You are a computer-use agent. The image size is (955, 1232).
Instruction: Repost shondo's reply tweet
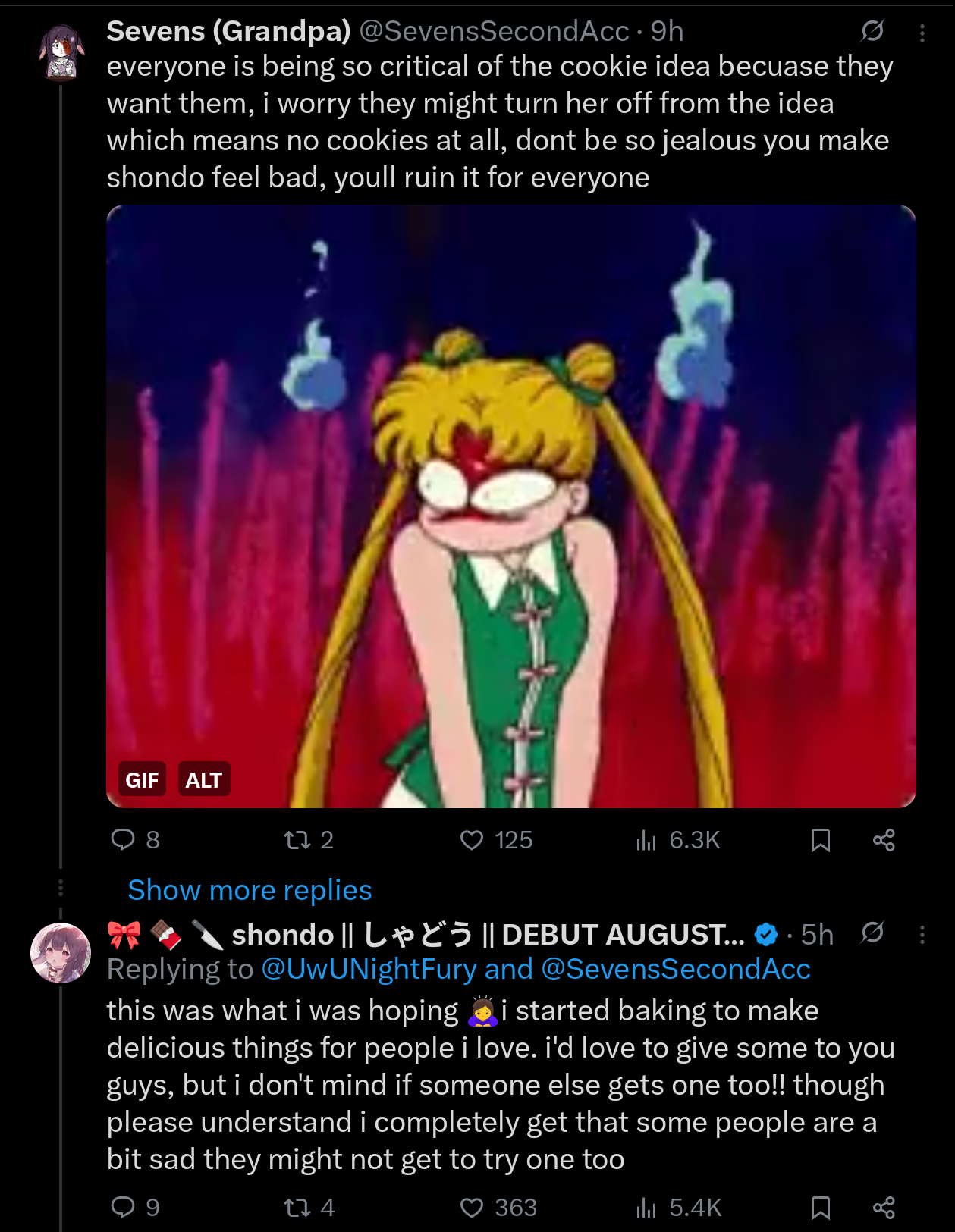[x=297, y=1207]
